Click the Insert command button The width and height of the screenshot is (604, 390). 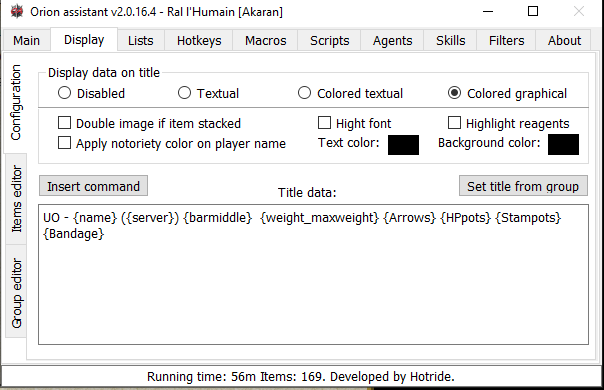click(93, 186)
